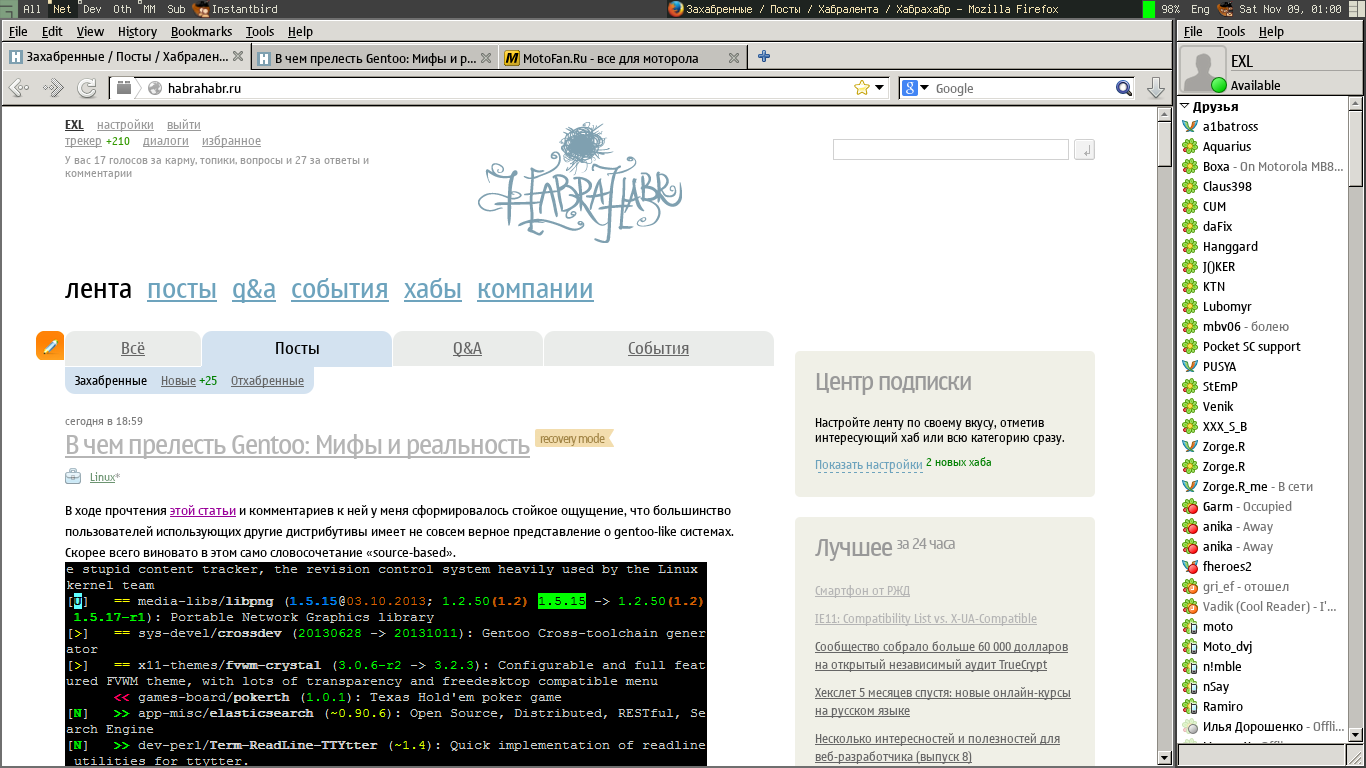
Task: Click the habrahabr.ru URL field
Action: click(500, 88)
